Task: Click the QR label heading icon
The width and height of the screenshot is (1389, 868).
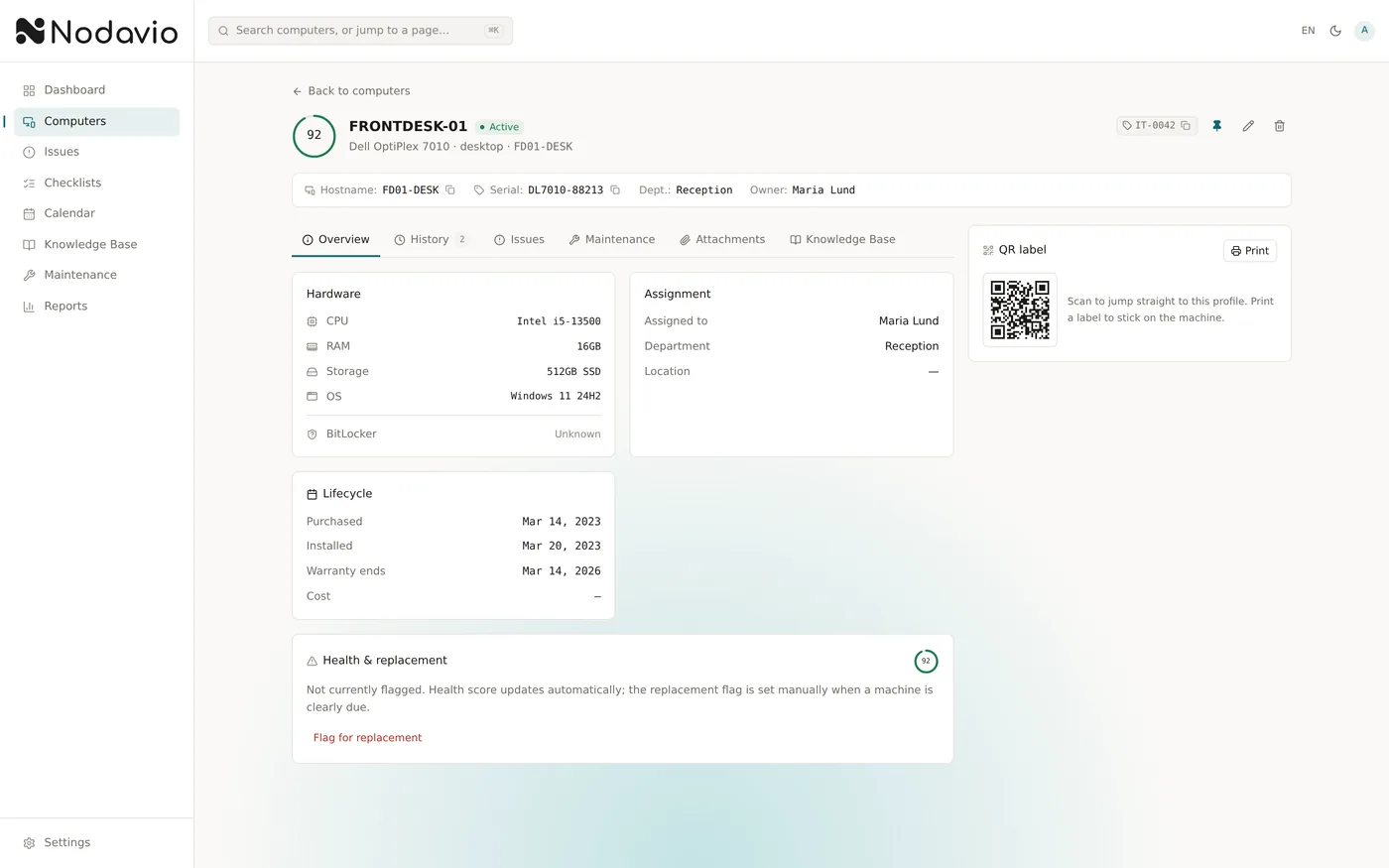Action: click(988, 251)
